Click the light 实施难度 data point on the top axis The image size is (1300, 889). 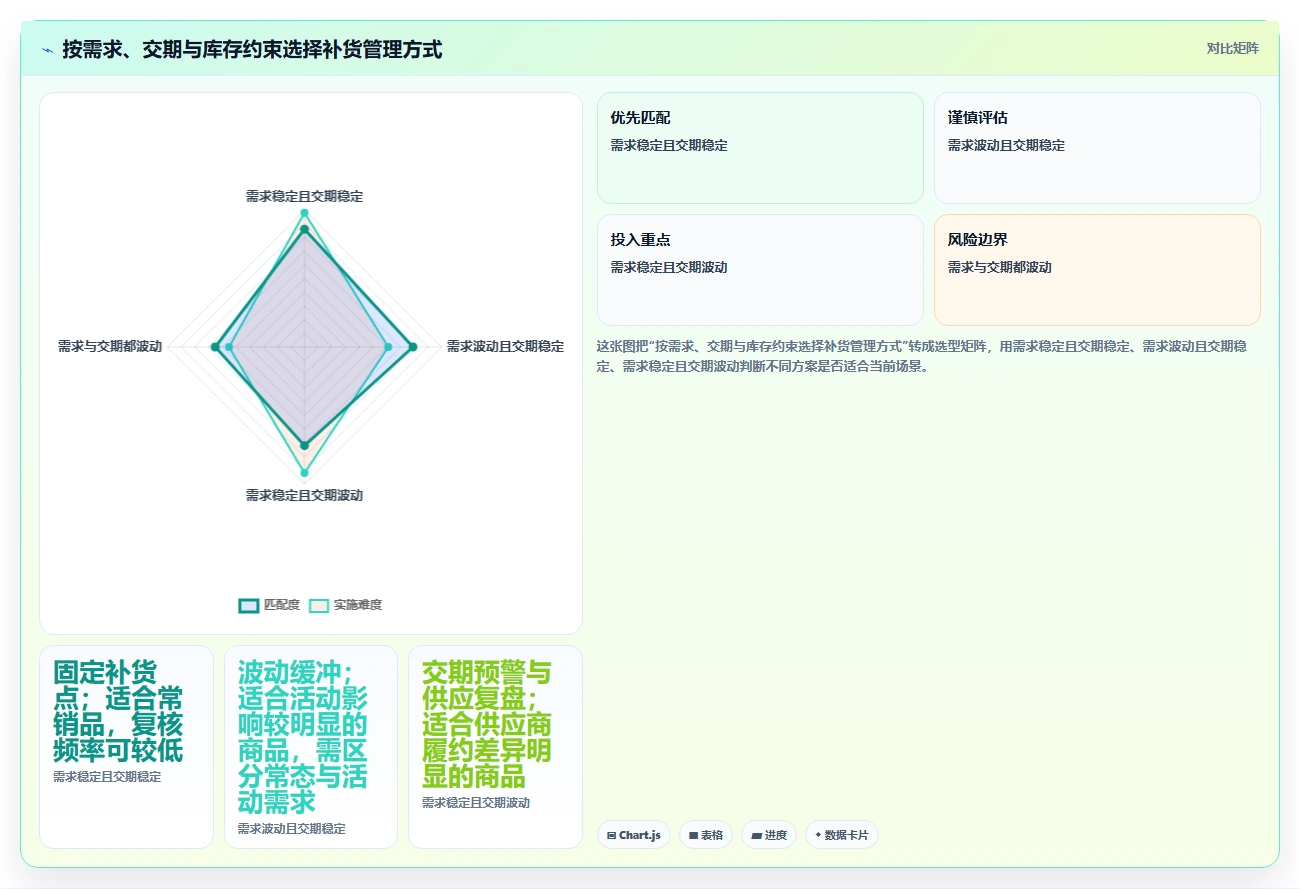point(305,213)
